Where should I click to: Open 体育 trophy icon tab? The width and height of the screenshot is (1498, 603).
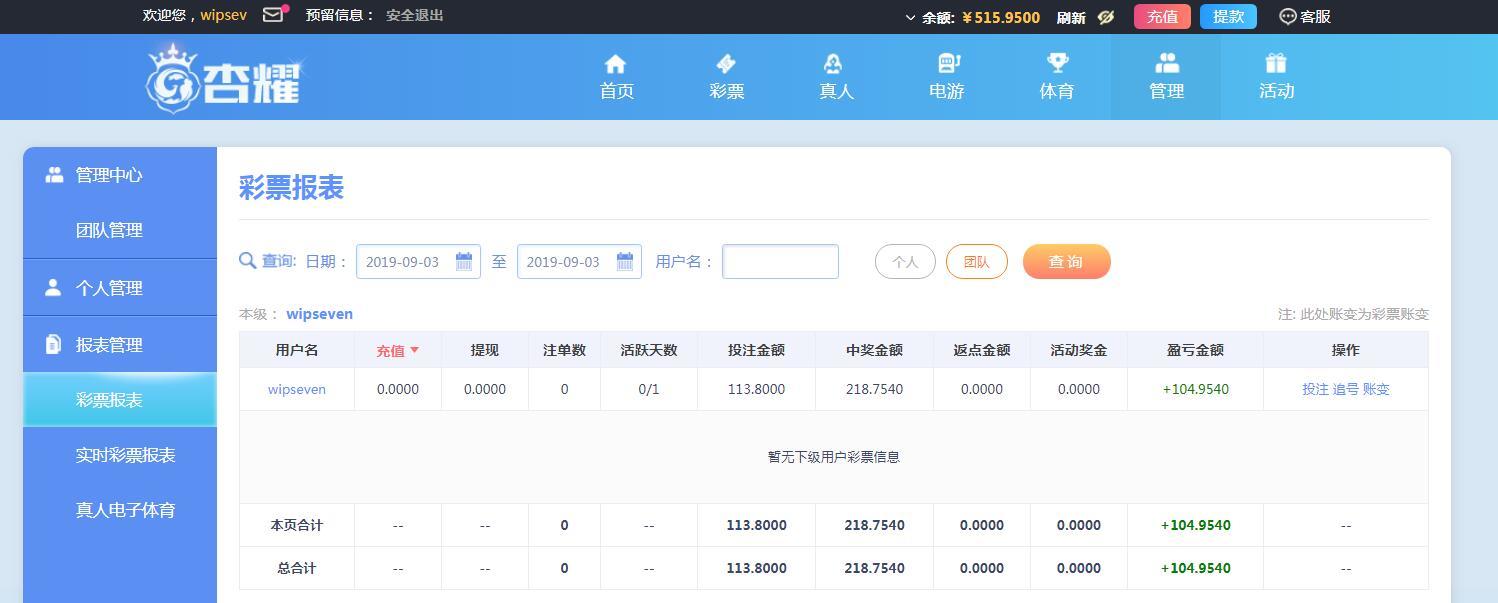(x=1057, y=65)
